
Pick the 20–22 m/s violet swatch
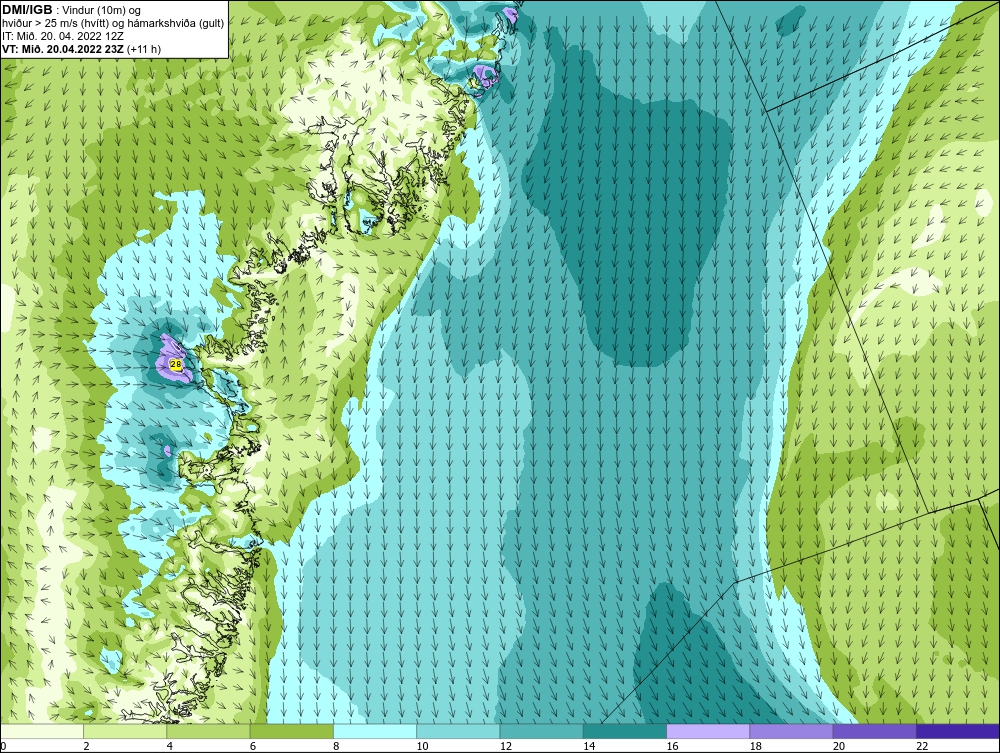point(874,731)
